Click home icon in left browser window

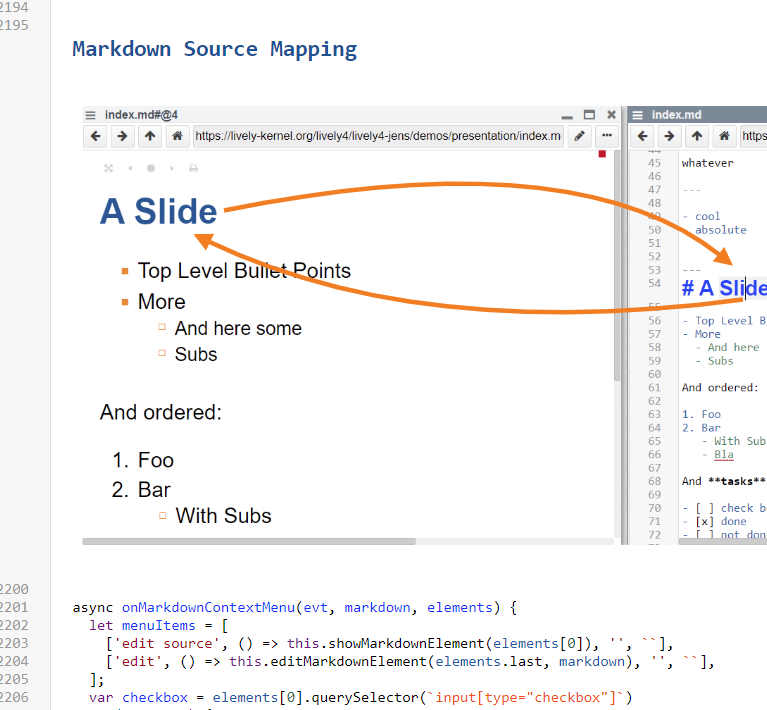click(176, 136)
